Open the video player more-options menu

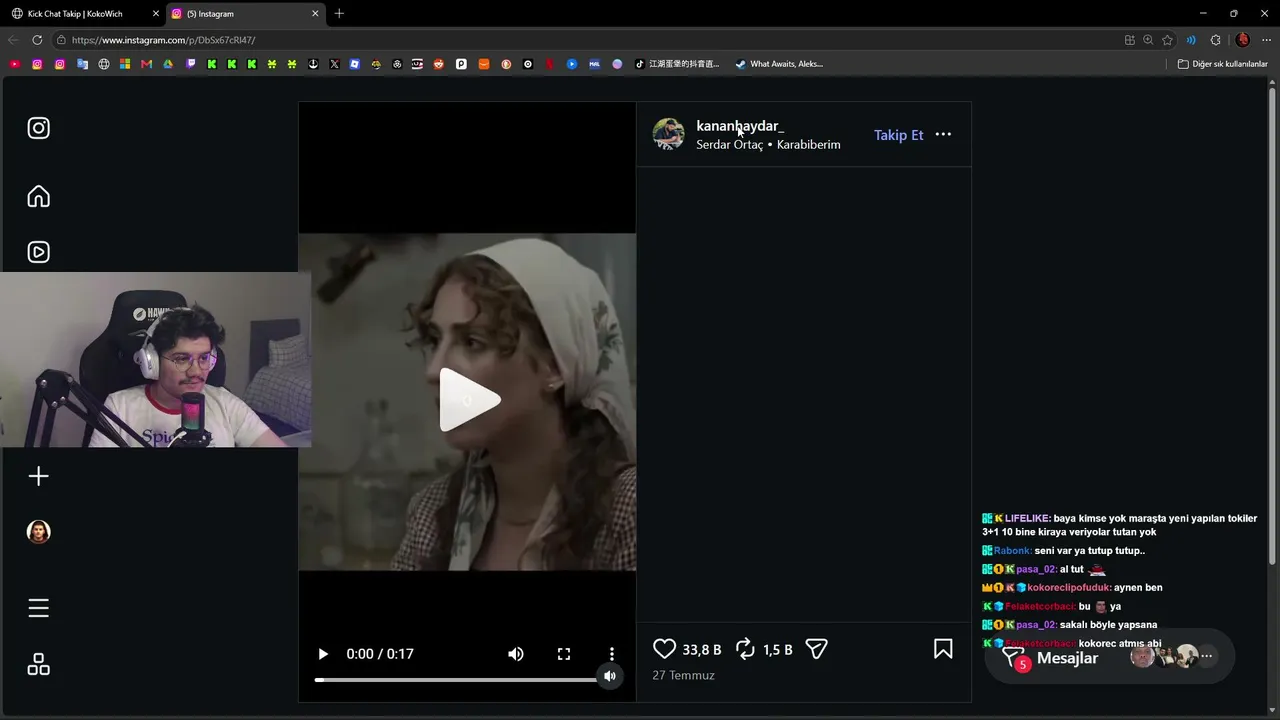pos(612,654)
